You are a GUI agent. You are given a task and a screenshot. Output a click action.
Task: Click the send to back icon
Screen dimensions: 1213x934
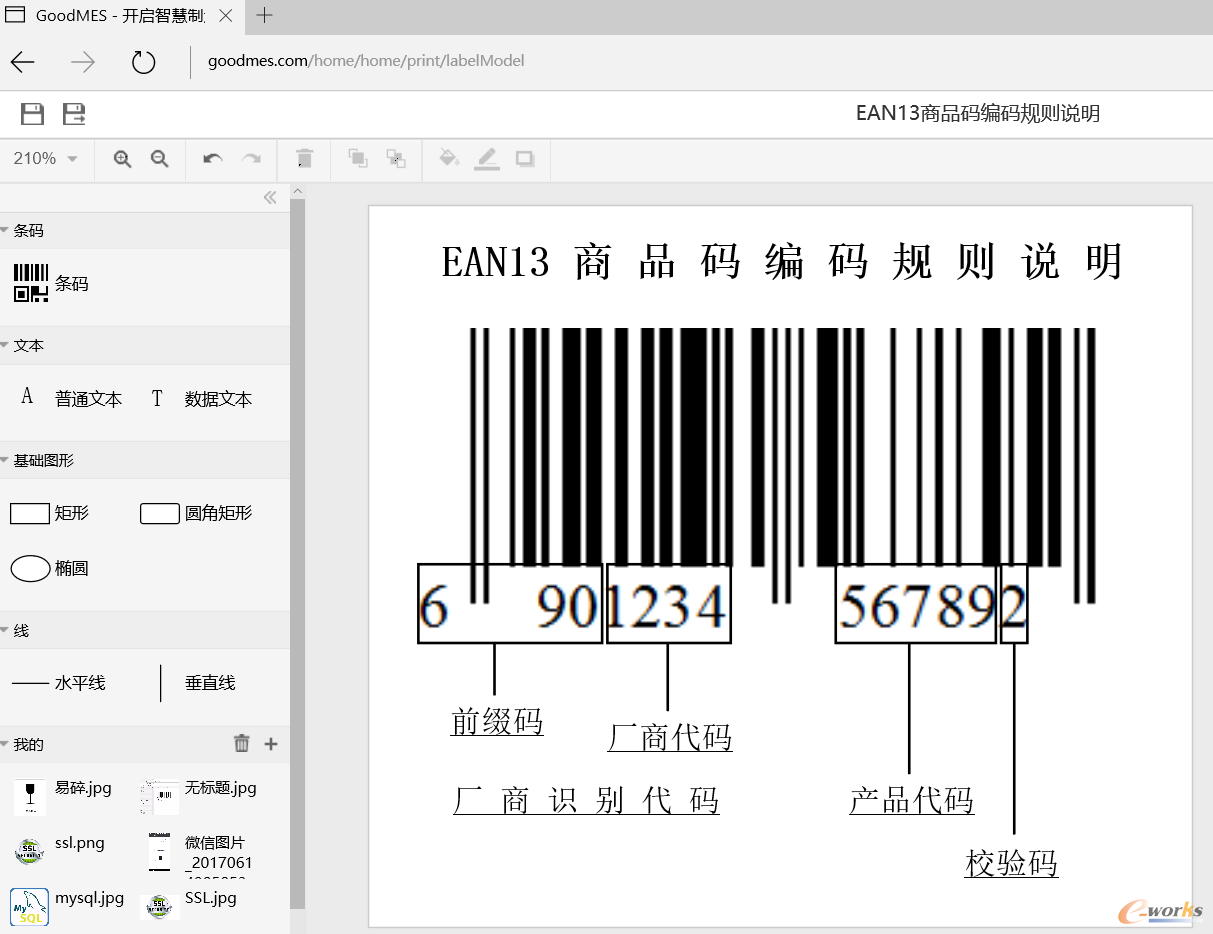(396, 158)
